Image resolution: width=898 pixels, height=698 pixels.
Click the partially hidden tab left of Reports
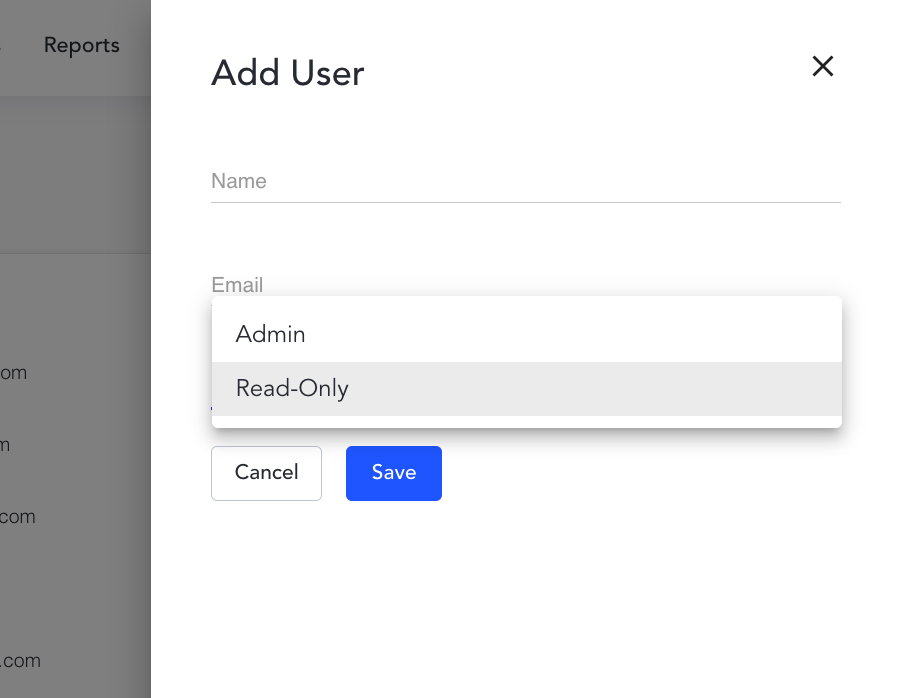pyautogui.click(x=2, y=46)
